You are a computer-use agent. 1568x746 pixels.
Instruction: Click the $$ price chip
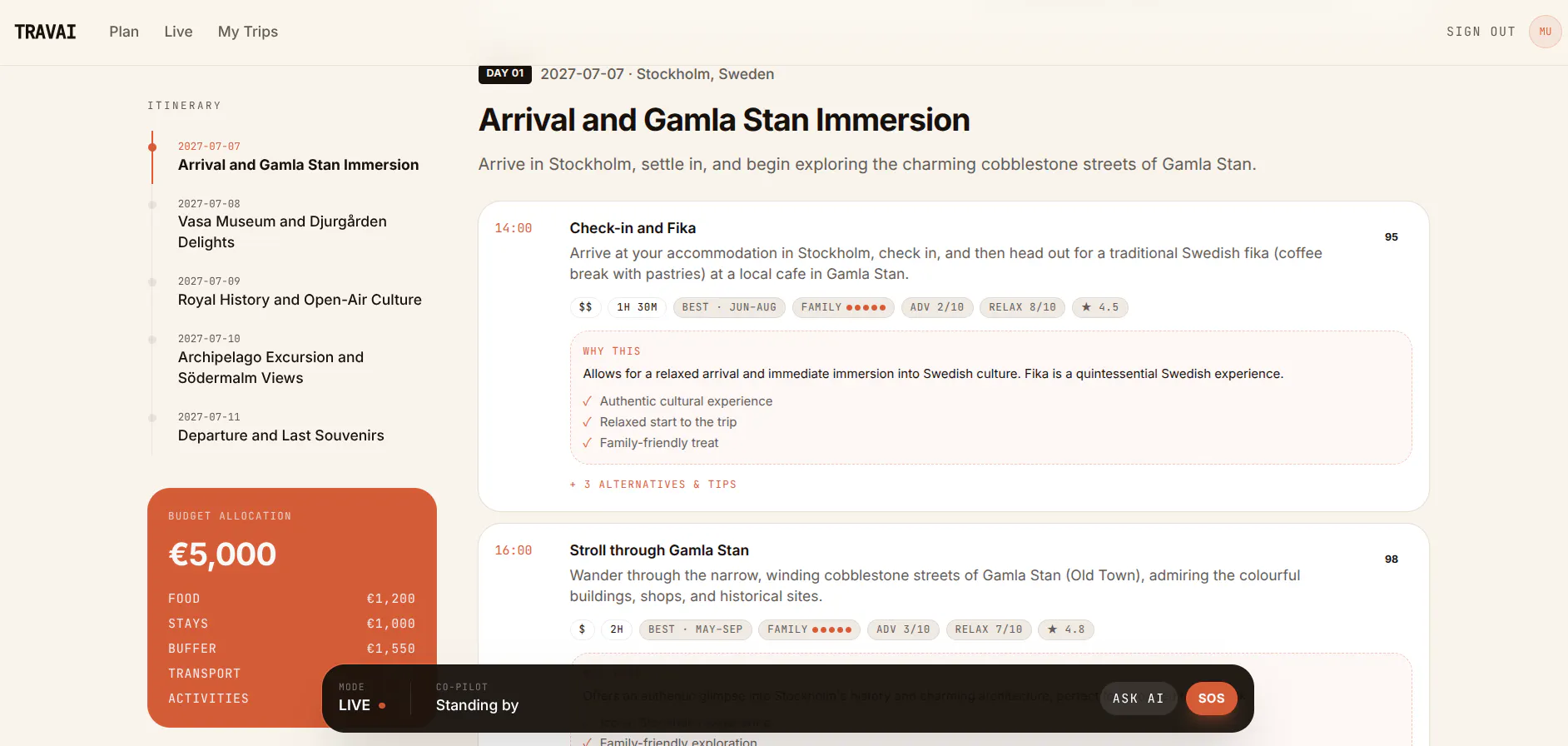tap(585, 307)
